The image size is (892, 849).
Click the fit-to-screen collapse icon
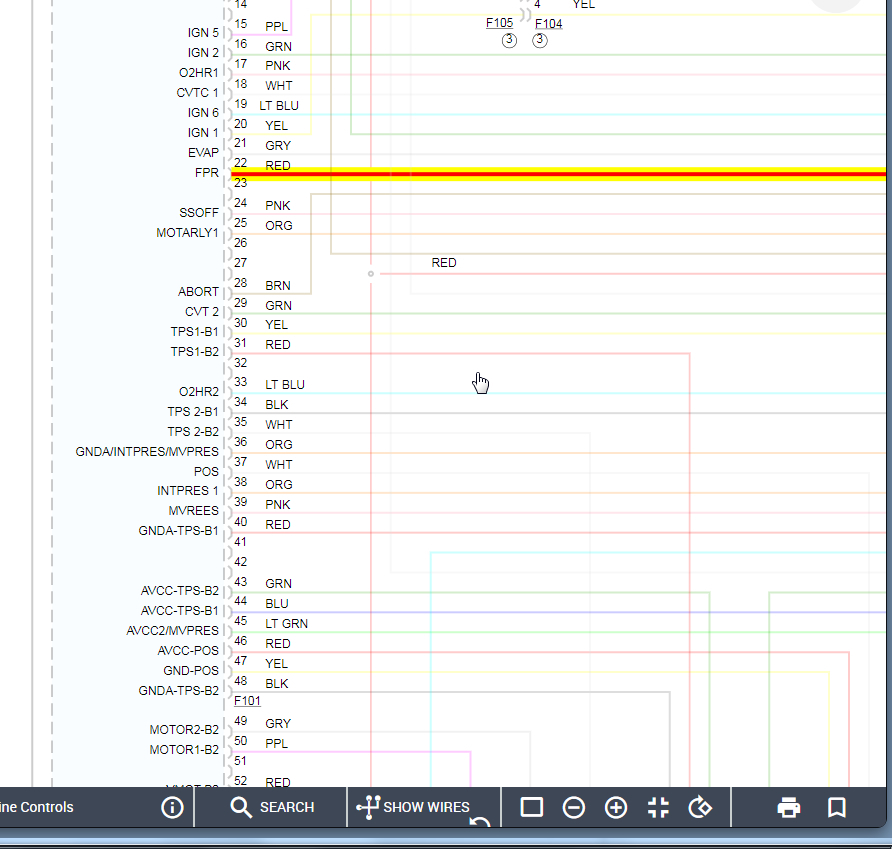coord(658,807)
